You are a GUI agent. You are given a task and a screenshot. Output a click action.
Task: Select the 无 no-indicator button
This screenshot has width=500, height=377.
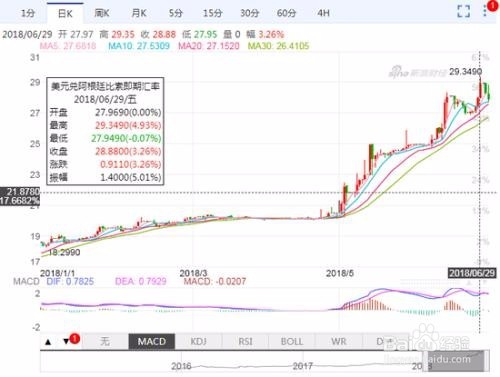click(105, 341)
